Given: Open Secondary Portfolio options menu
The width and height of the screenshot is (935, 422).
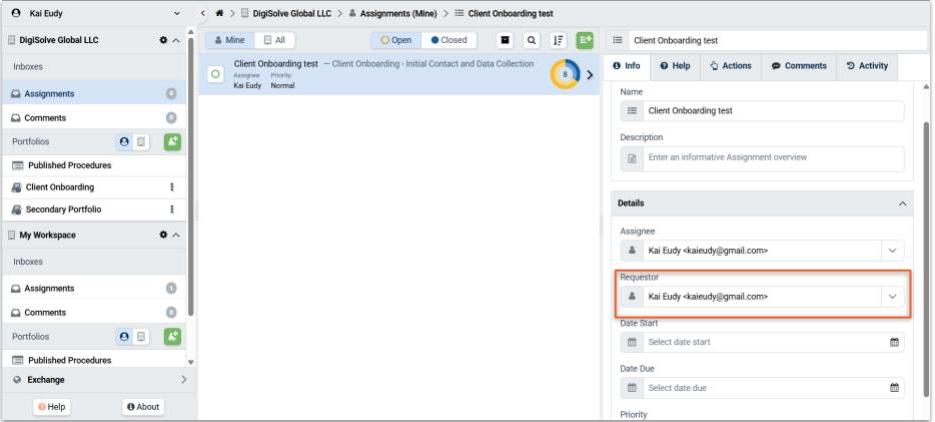Looking at the screenshot, I should point(172,209).
